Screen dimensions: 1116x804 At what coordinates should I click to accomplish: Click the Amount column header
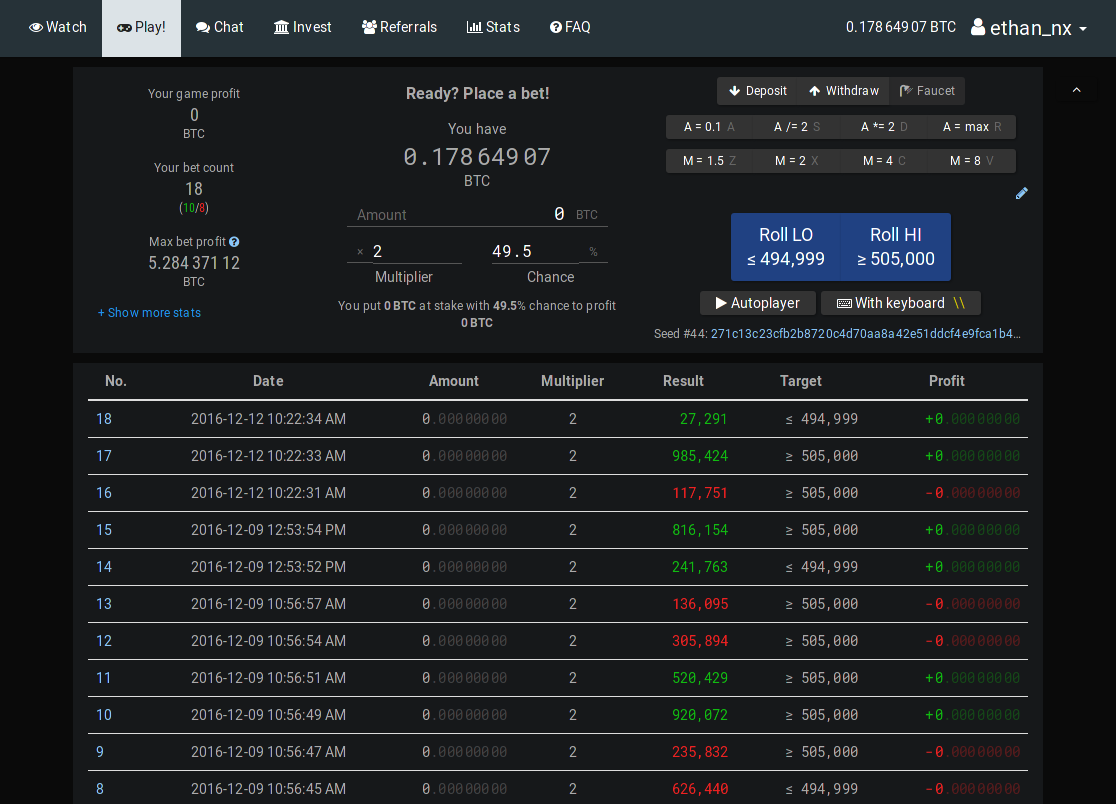(x=453, y=381)
